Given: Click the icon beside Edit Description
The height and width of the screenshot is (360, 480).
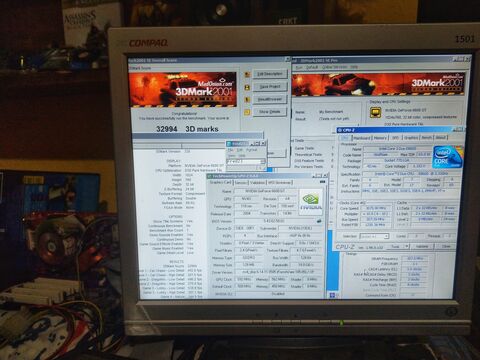Looking at the screenshot, I should 247,75.
